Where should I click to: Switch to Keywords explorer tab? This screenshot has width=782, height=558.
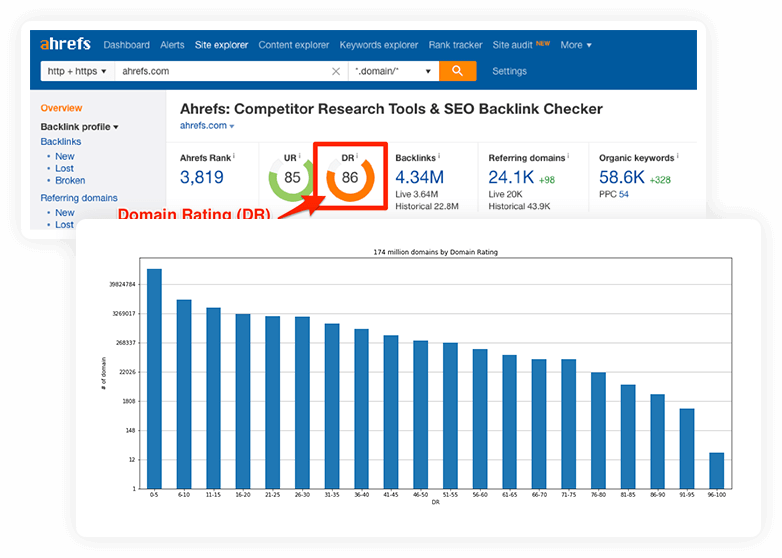pyautogui.click(x=378, y=45)
